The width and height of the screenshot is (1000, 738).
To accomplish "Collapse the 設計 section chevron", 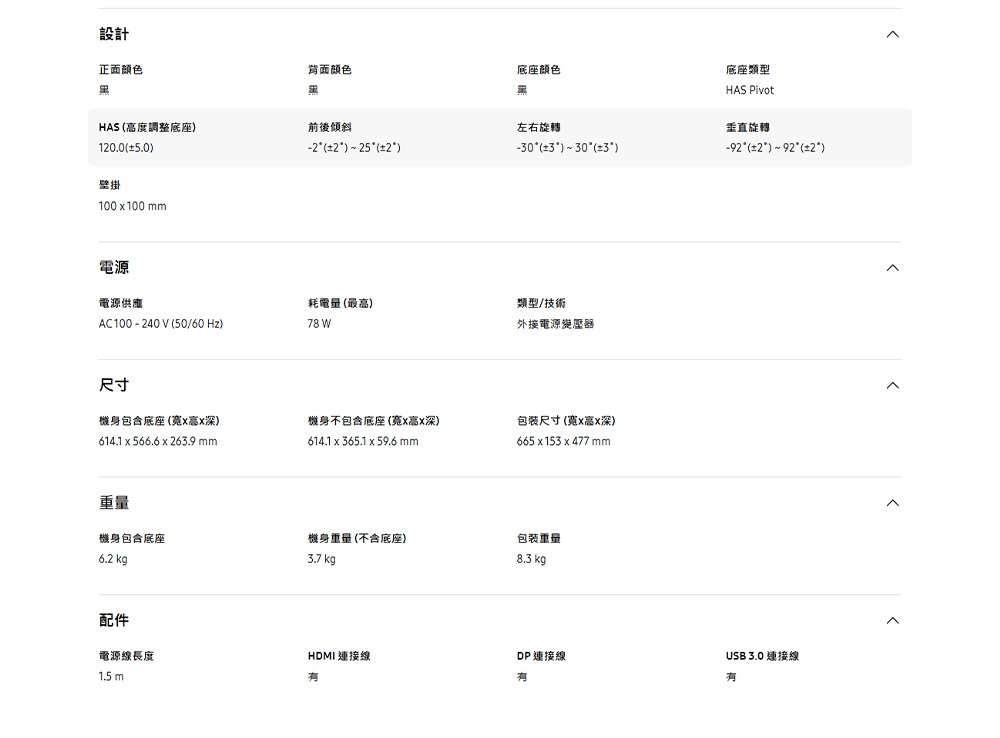I will tap(892, 34).
